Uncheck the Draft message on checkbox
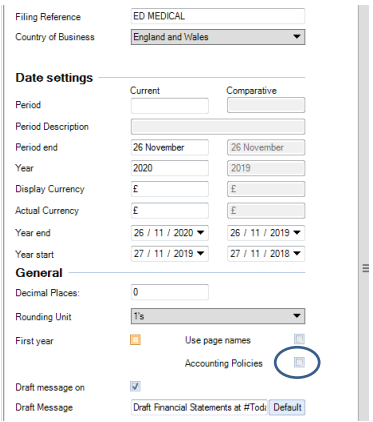Image resolution: width=373 pixels, height=422 pixels. (135, 387)
